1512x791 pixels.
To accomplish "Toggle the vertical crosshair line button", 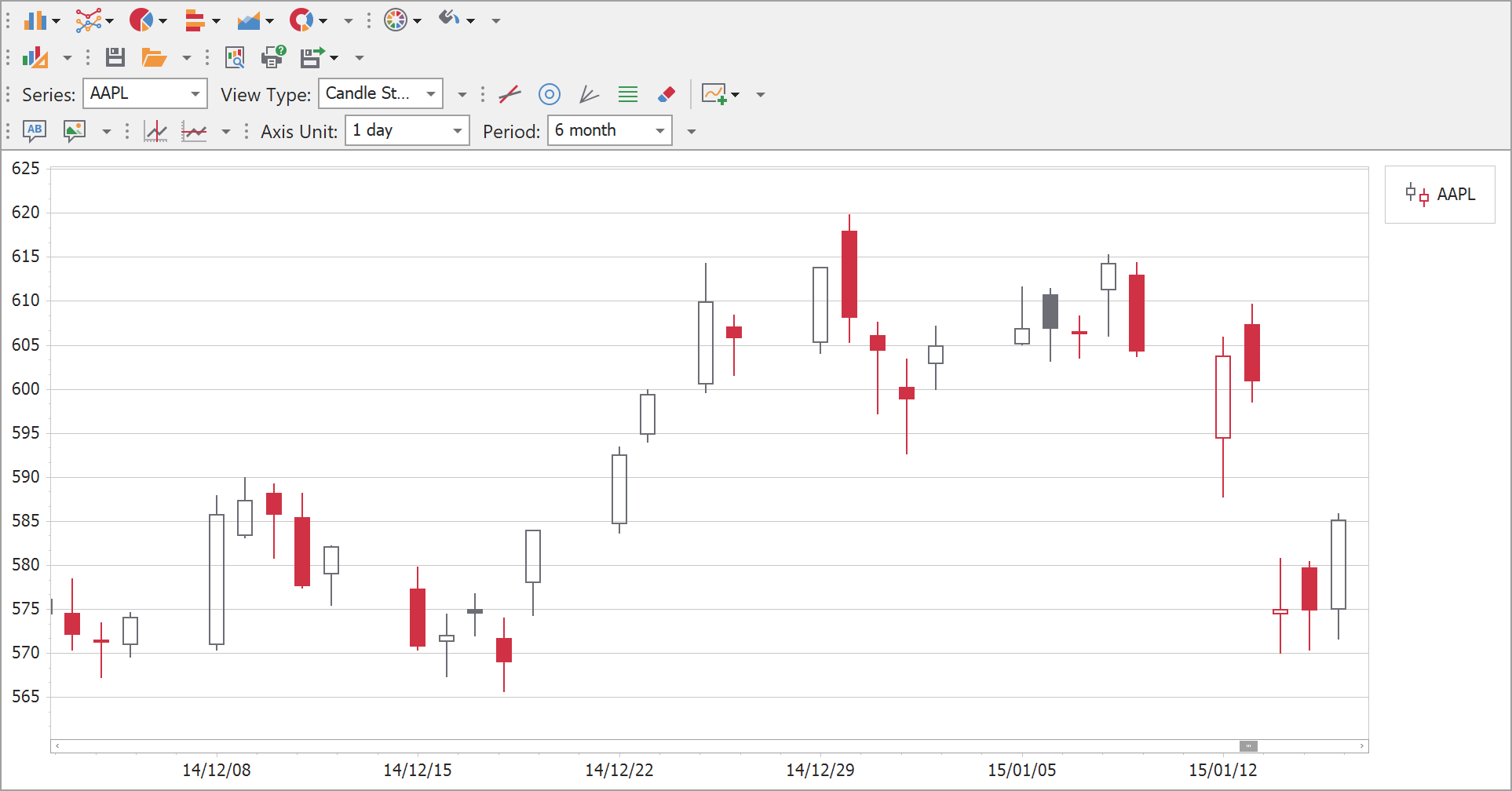I will 155,131.
